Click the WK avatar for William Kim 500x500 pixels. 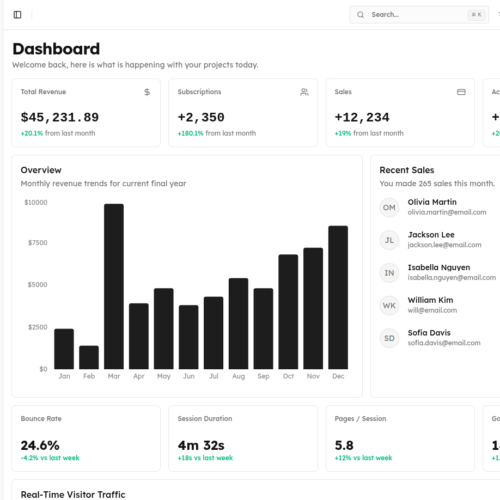click(x=389, y=306)
